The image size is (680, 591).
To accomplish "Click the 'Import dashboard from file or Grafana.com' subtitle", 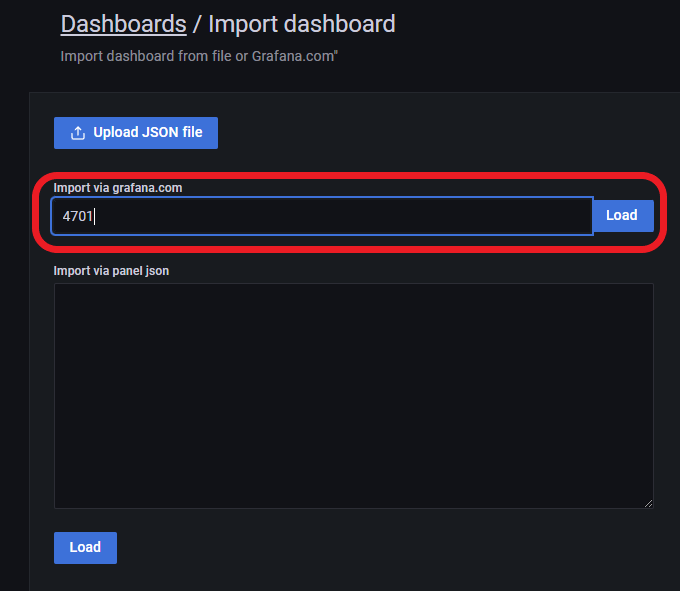I will [199, 56].
